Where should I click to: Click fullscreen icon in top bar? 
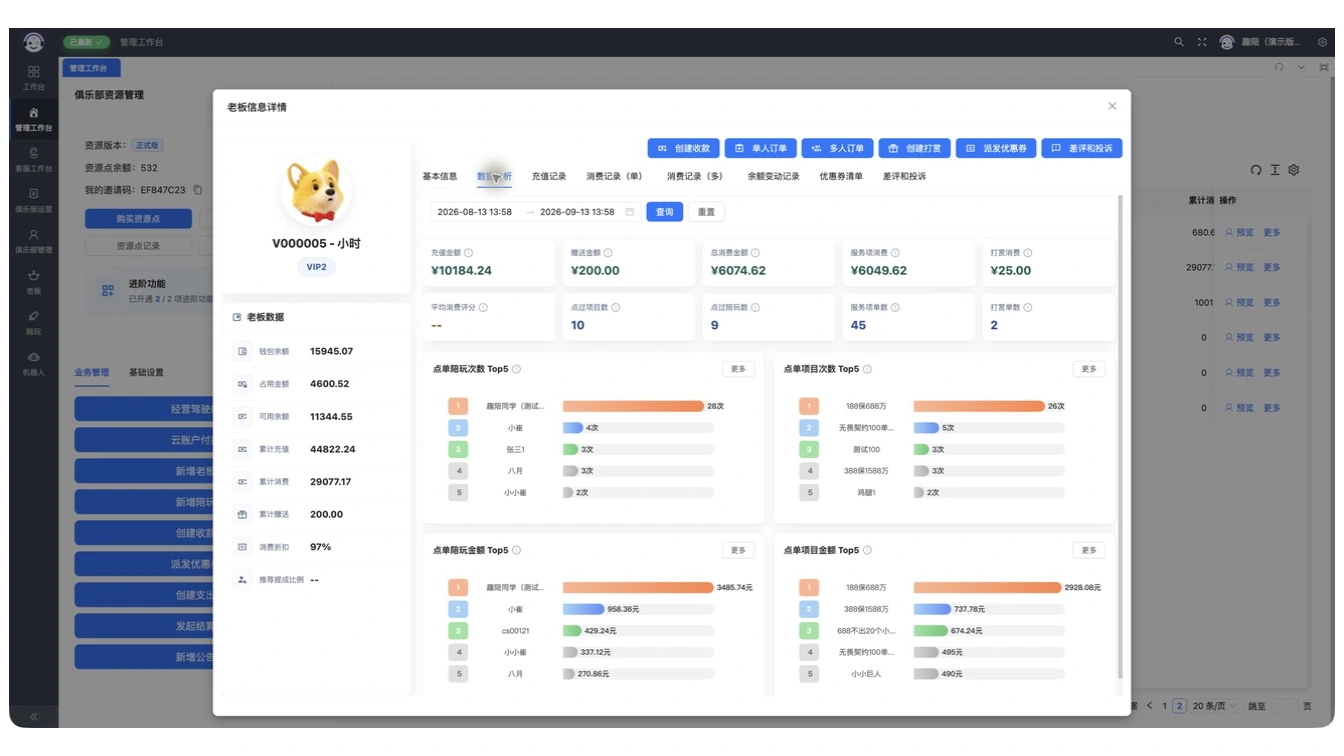tap(1202, 42)
